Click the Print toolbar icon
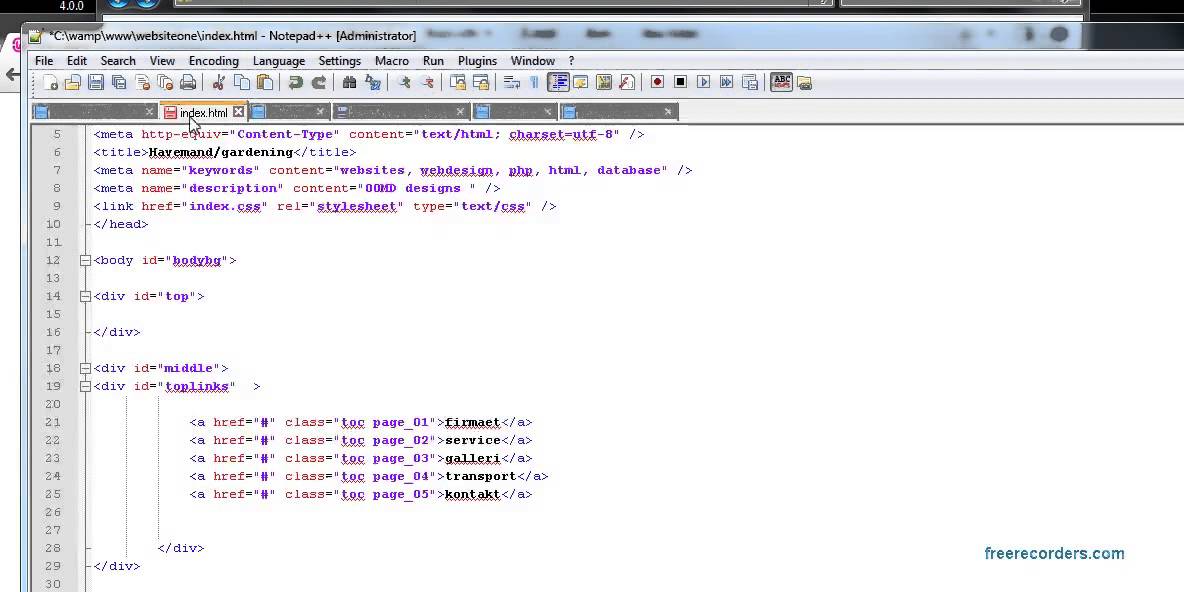Screen dimensions: 1184x592 pos(188,83)
